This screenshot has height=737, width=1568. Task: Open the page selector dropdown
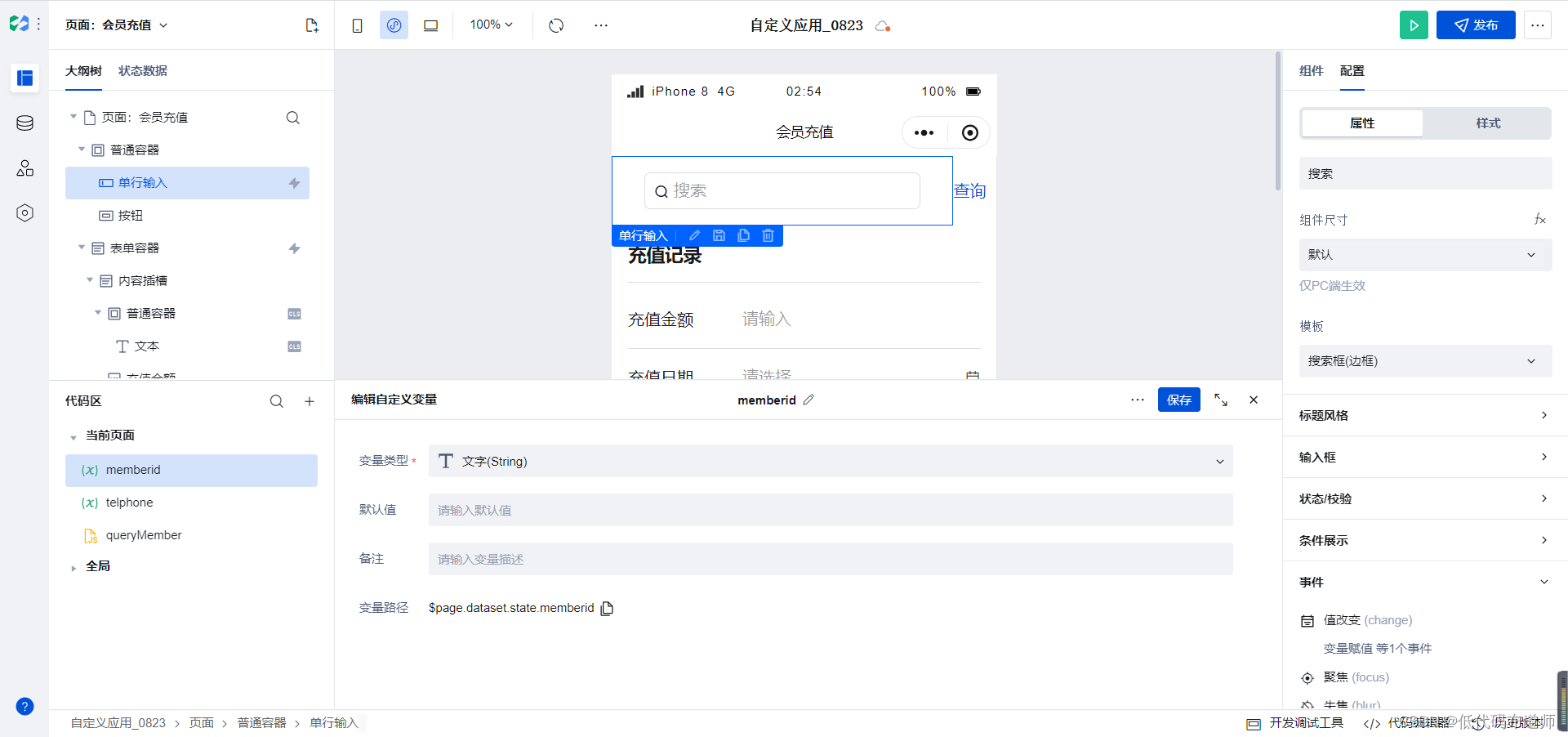point(116,25)
